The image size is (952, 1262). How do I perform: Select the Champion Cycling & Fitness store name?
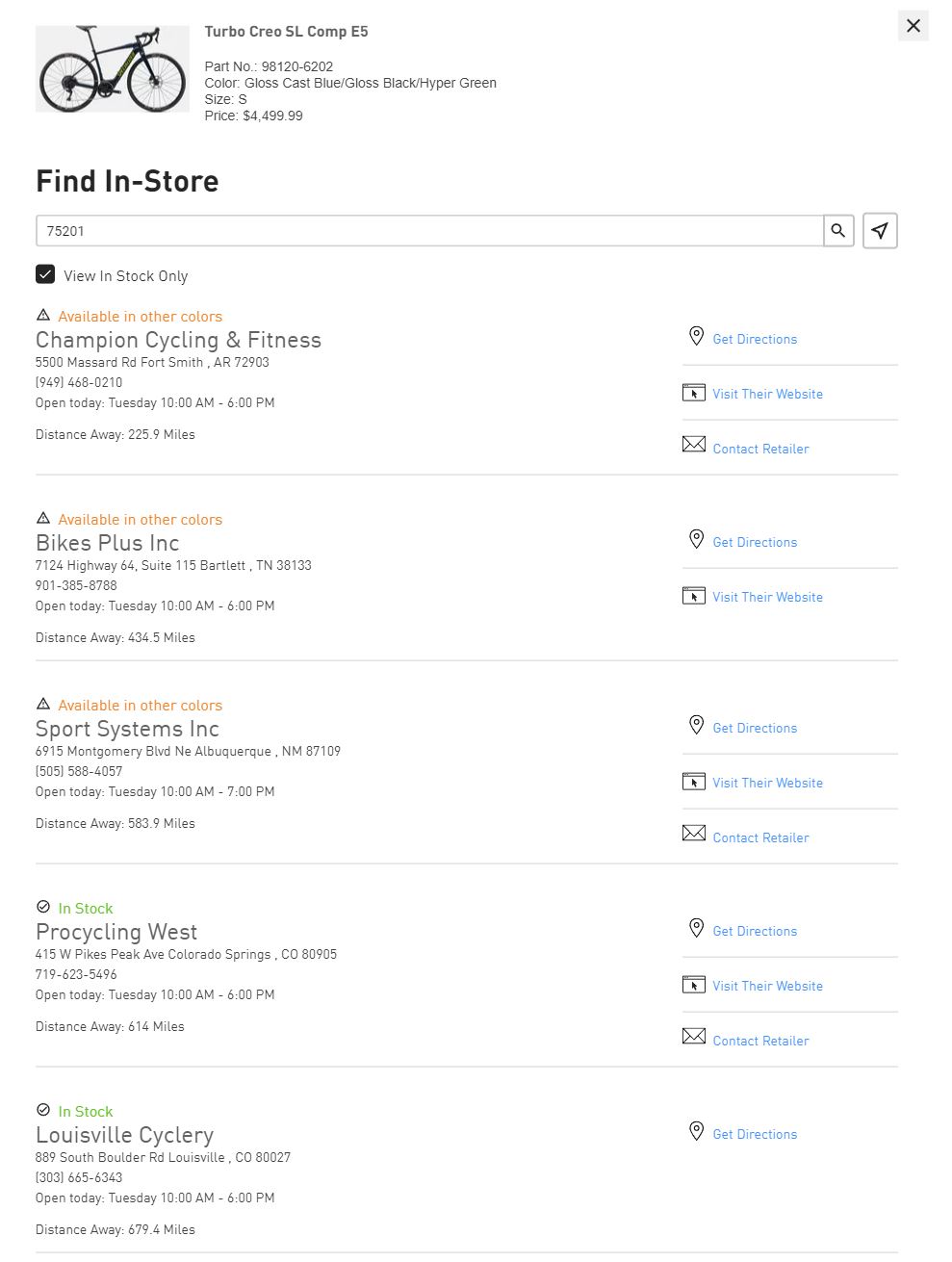178,340
